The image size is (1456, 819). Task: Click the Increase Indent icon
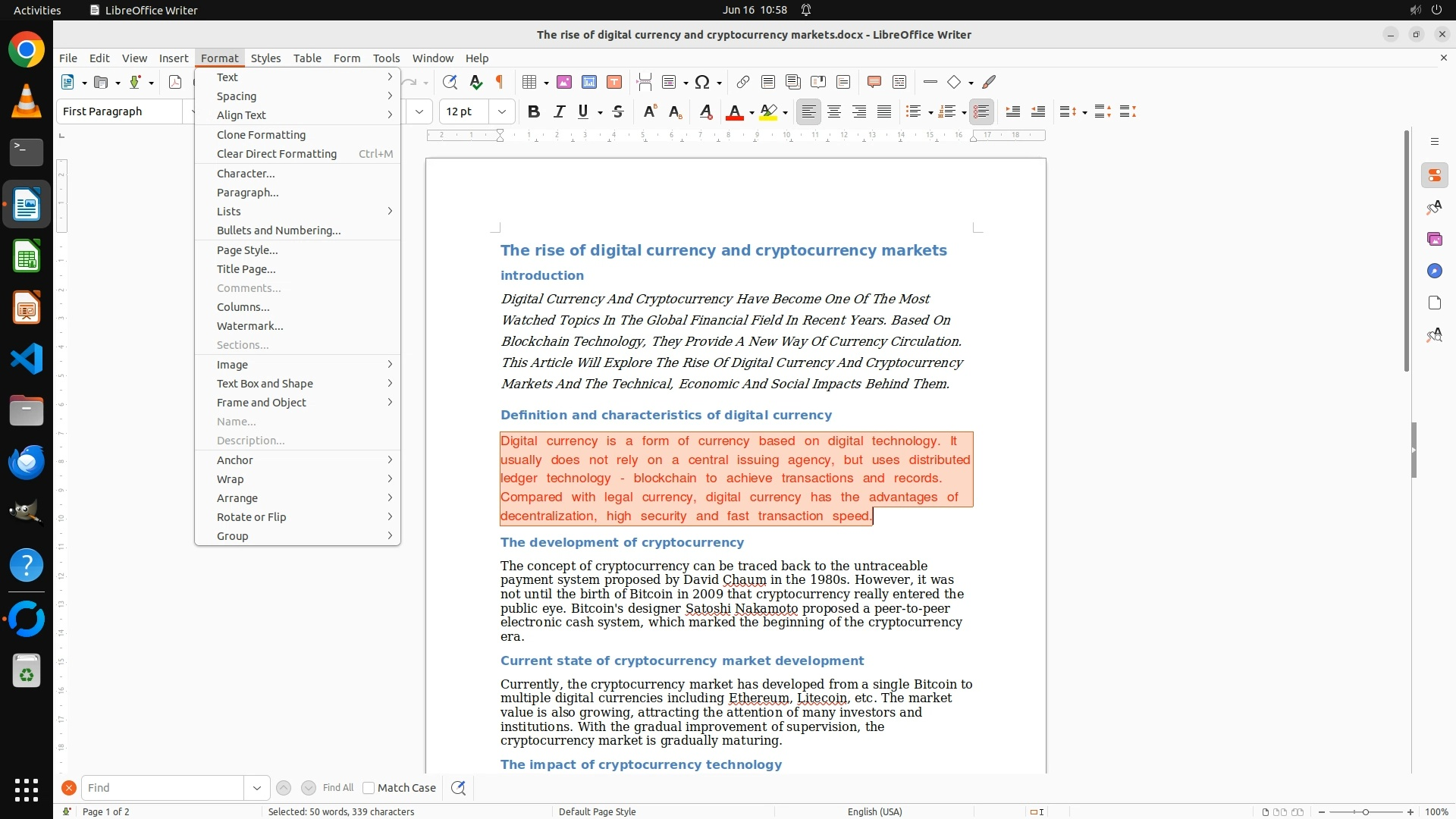click(1012, 111)
